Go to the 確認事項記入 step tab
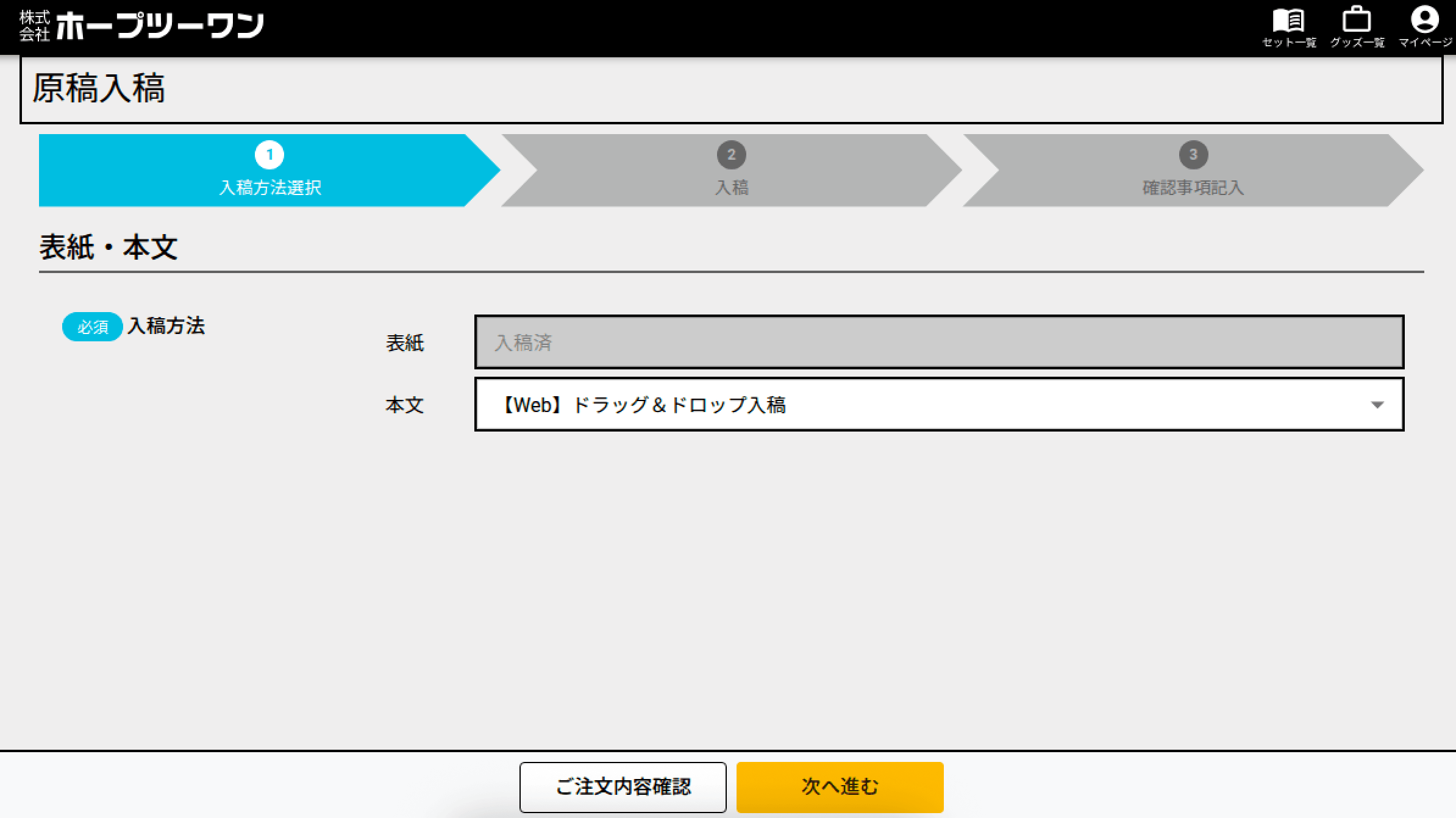The image size is (1456, 818). coord(1193,170)
